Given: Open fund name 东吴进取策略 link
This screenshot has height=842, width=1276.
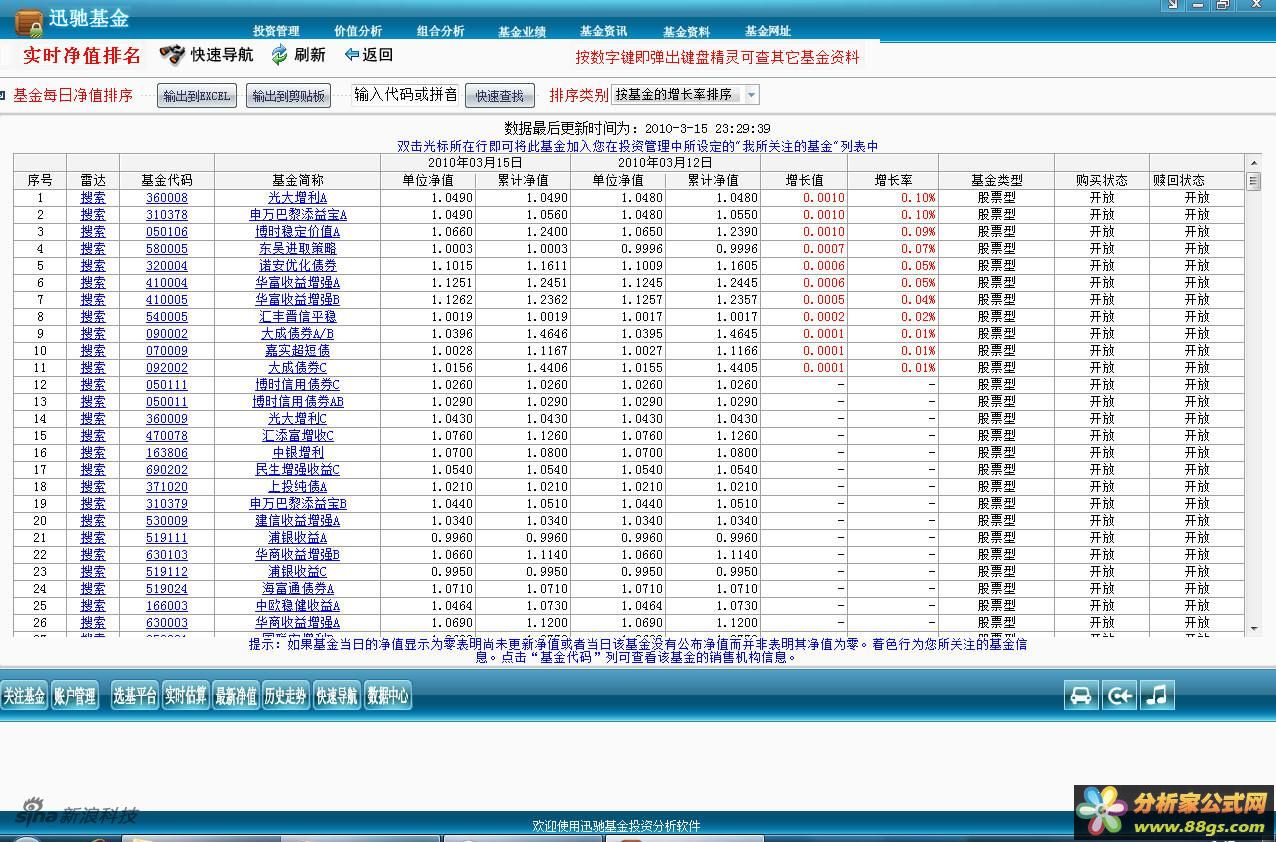Looking at the screenshot, I should [x=297, y=249].
